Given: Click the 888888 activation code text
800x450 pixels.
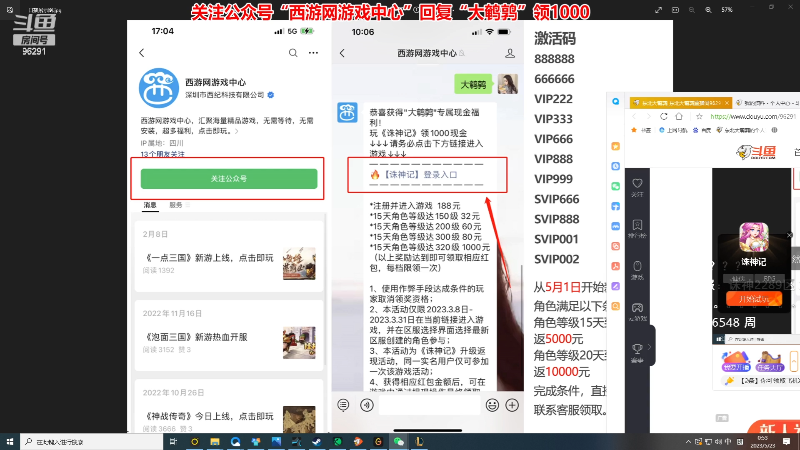Looking at the screenshot, I should click(x=554, y=59).
